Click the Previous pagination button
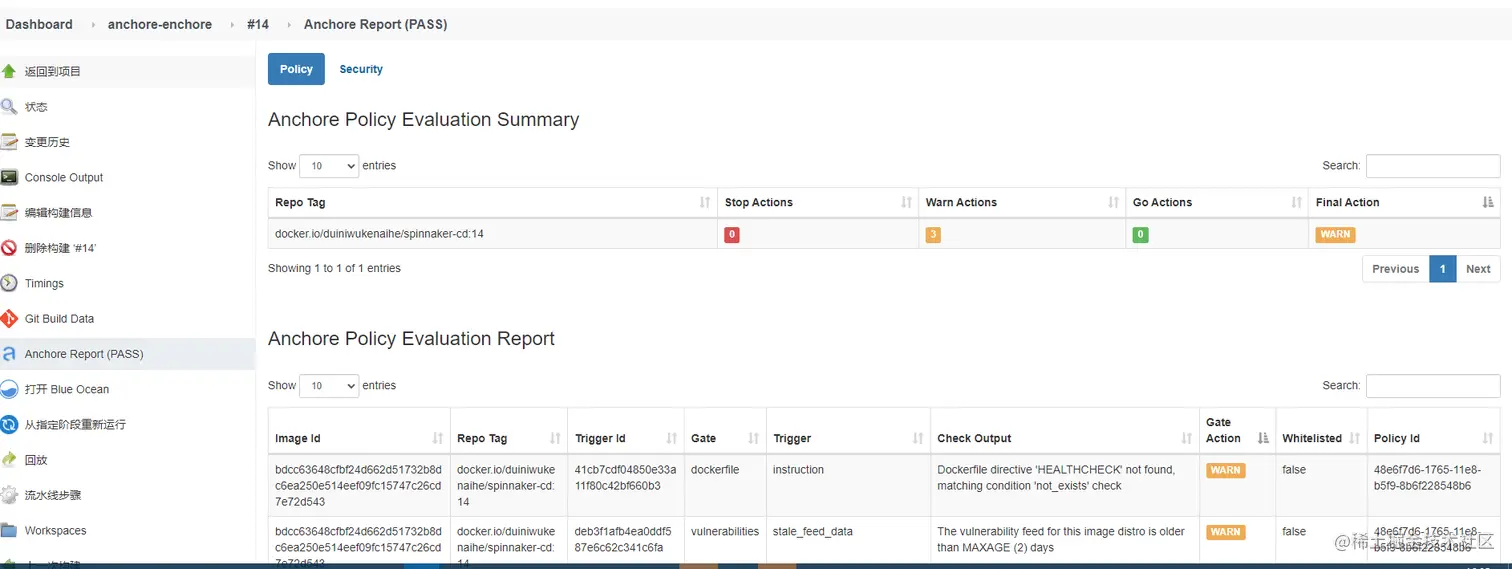The width and height of the screenshot is (1512, 569). tap(1395, 269)
